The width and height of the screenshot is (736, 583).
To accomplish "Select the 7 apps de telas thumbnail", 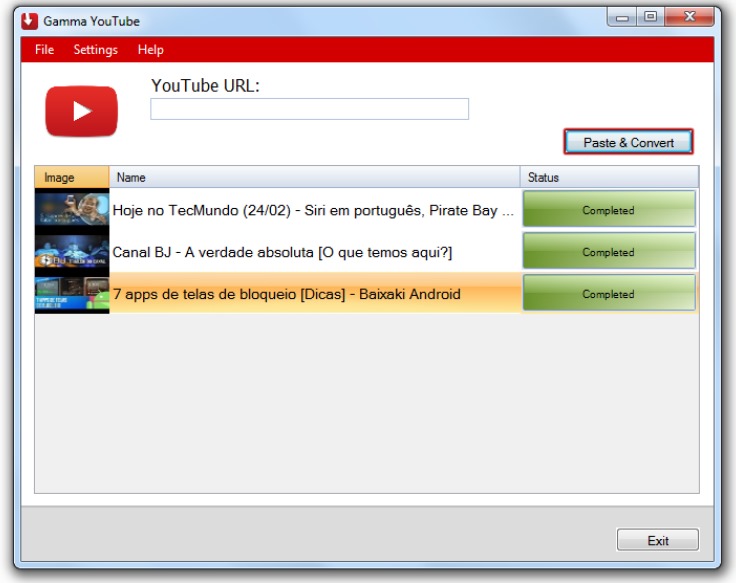I will (x=72, y=293).
